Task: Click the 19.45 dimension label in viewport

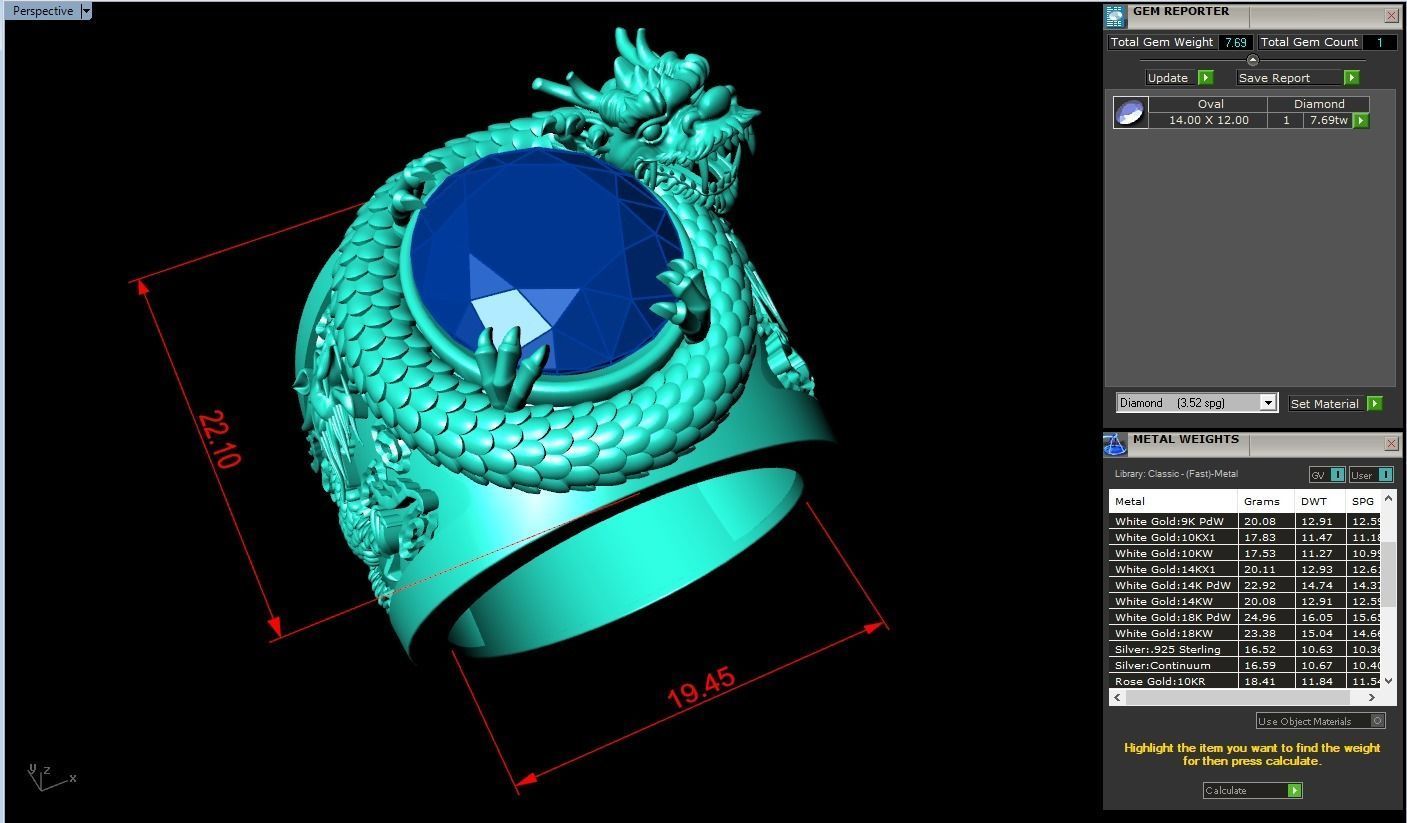Action: (702, 688)
